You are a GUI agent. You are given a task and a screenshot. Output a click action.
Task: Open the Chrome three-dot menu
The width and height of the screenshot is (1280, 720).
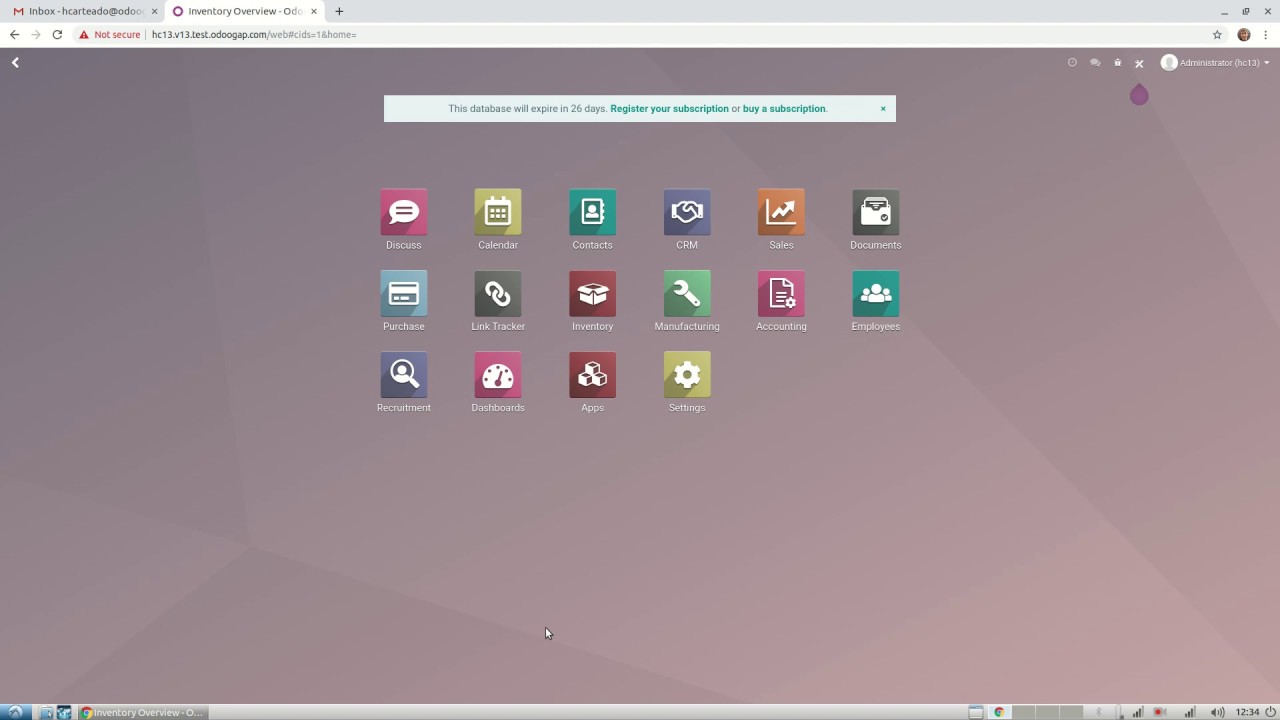(1267, 34)
